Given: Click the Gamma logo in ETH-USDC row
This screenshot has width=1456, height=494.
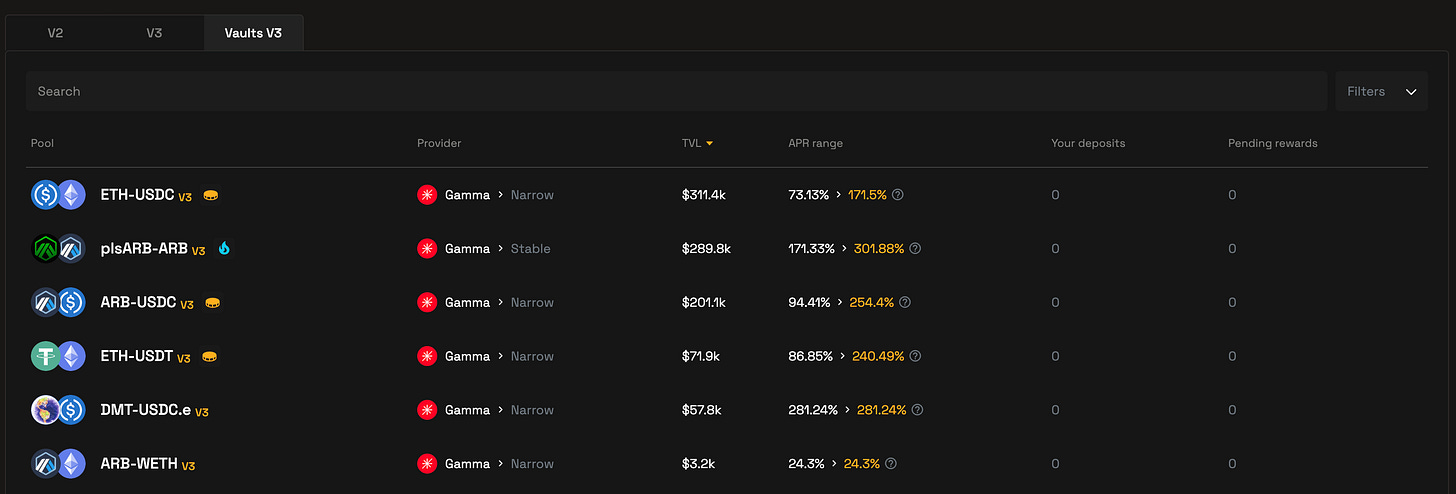Looking at the screenshot, I should coord(427,195).
